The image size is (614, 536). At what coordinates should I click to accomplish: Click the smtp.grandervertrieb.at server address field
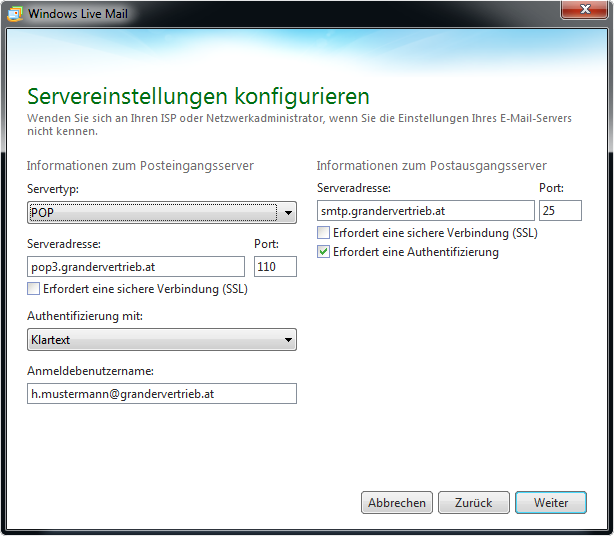point(425,210)
